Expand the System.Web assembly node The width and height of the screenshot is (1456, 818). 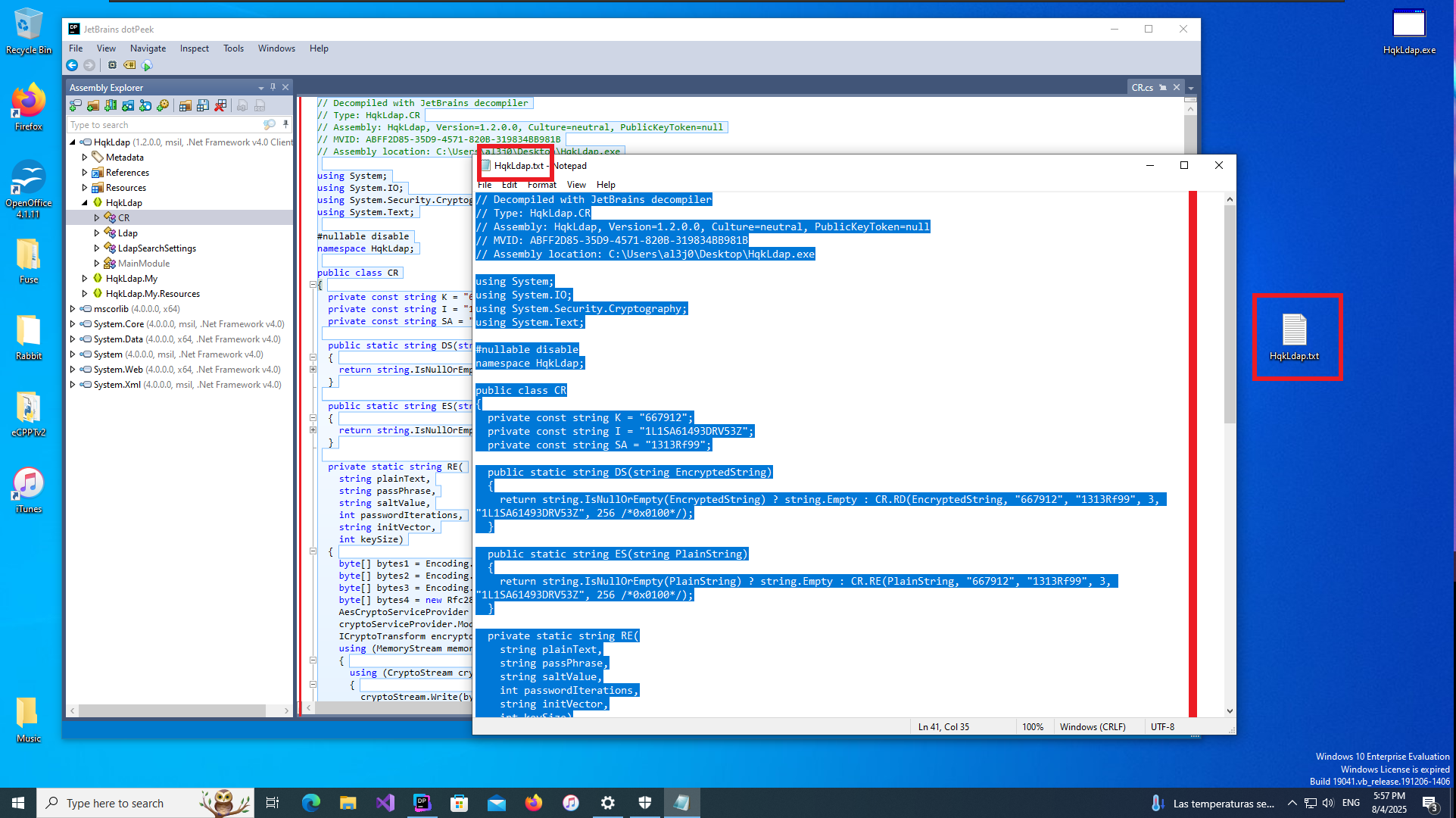pyautogui.click(x=73, y=370)
